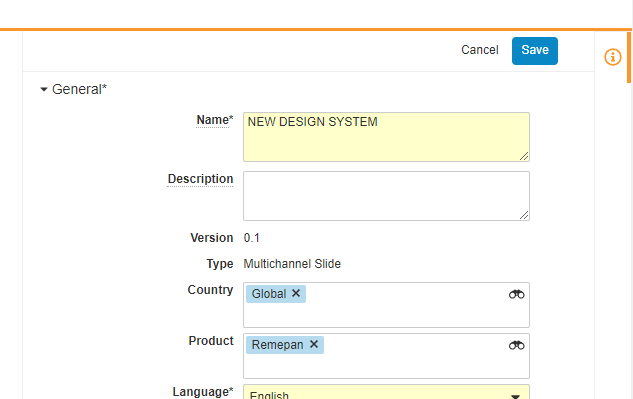Image resolution: width=633 pixels, height=399 pixels.
Task: Open the Language dropdown arrow
Action: point(515,396)
